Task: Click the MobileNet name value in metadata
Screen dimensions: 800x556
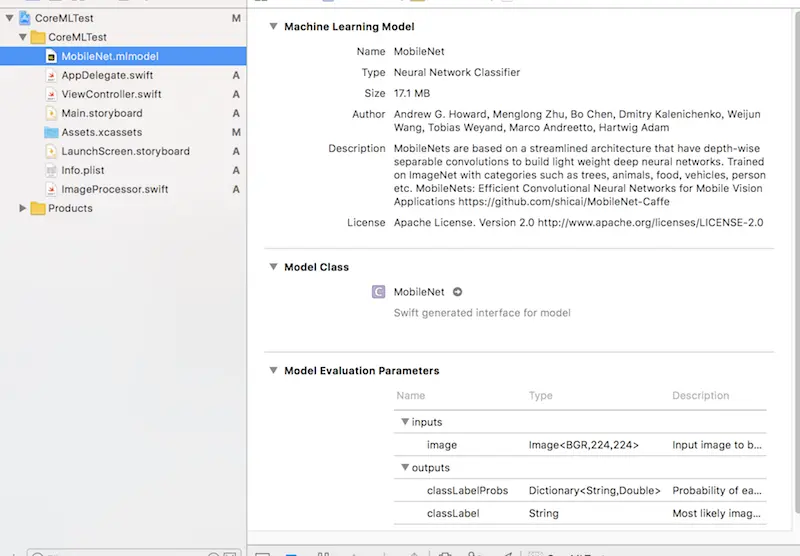Action: tap(419, 52)
